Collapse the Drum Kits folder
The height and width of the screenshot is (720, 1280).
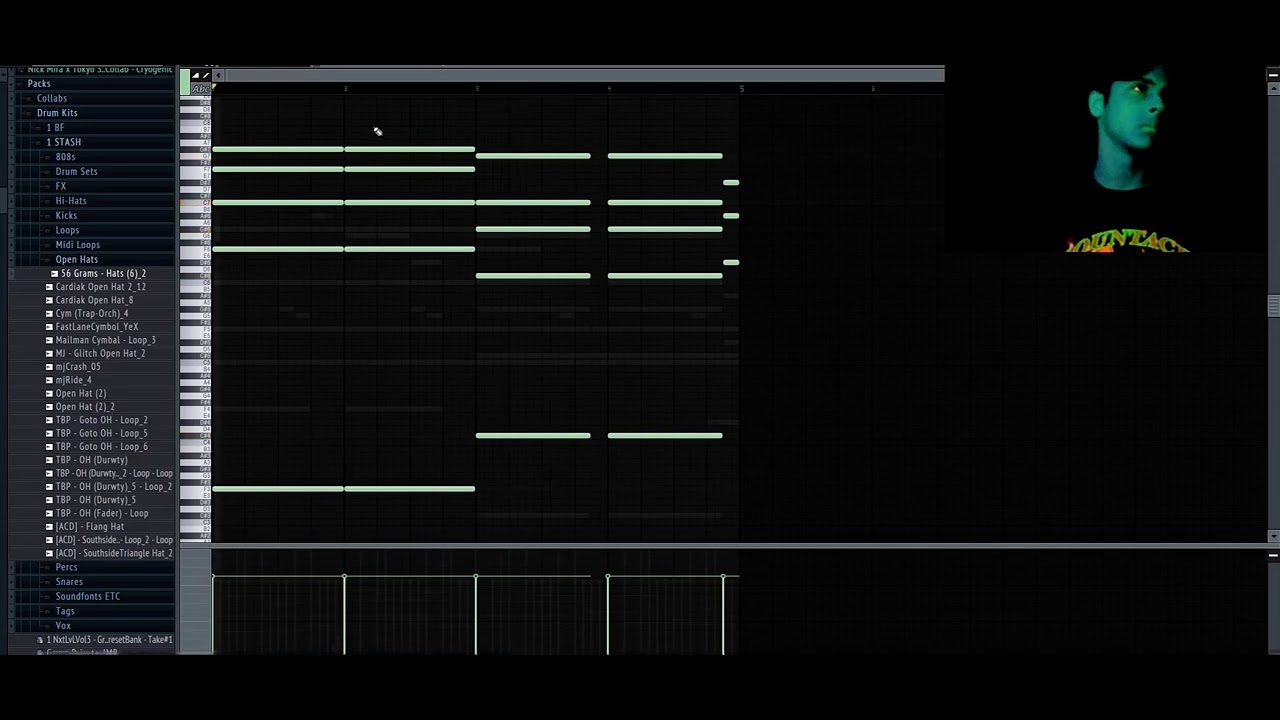pyautogui.click(x=57, y=113)
